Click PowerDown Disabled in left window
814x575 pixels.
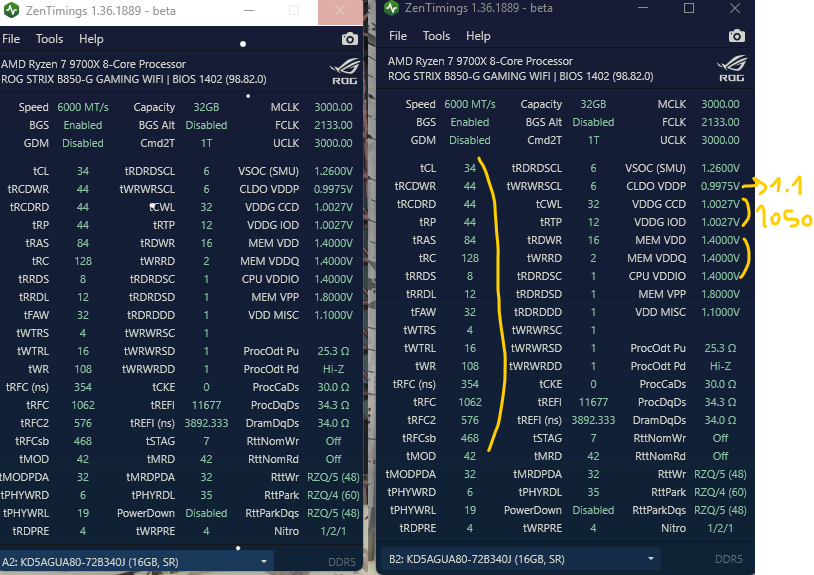[x=207, y=513]
